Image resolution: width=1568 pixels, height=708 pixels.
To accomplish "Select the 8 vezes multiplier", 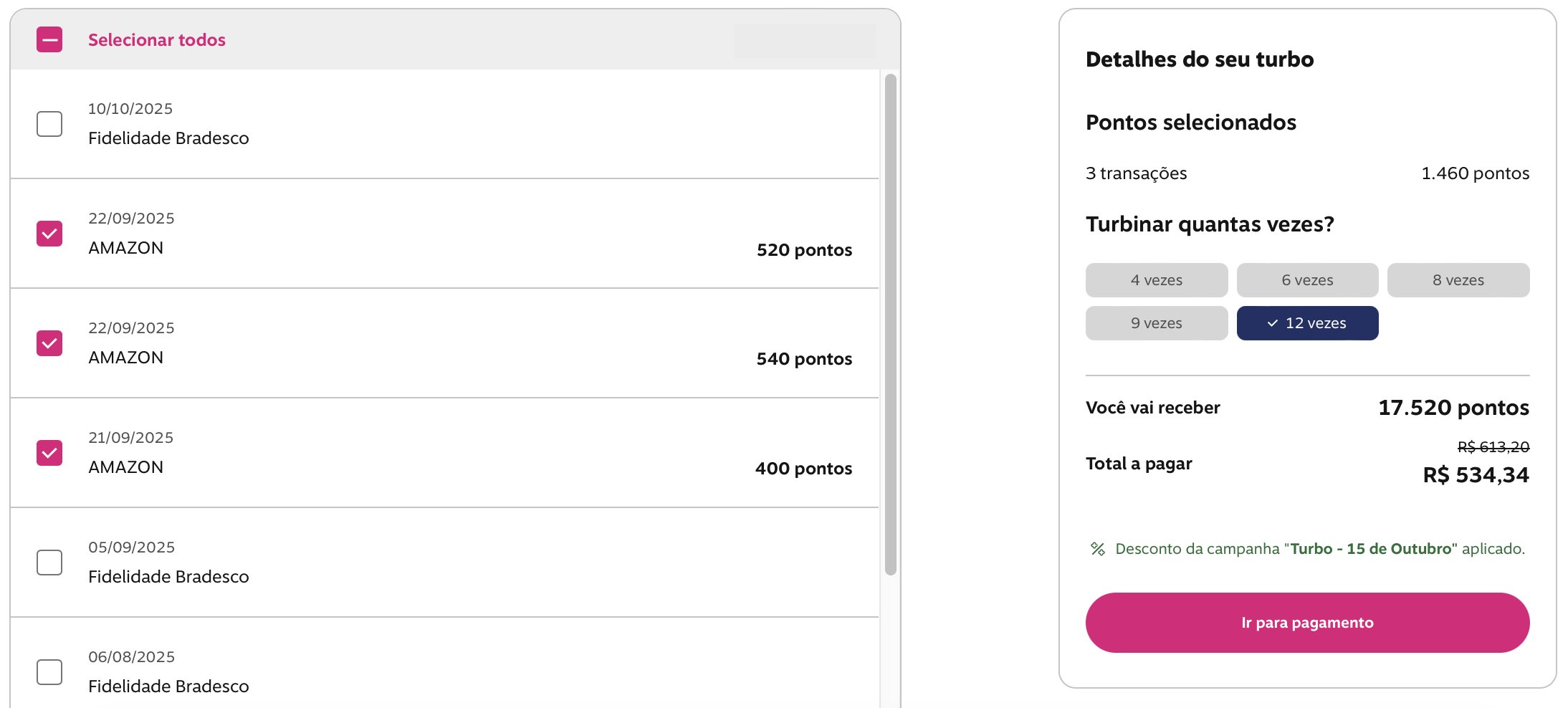I will (1458, 280).
